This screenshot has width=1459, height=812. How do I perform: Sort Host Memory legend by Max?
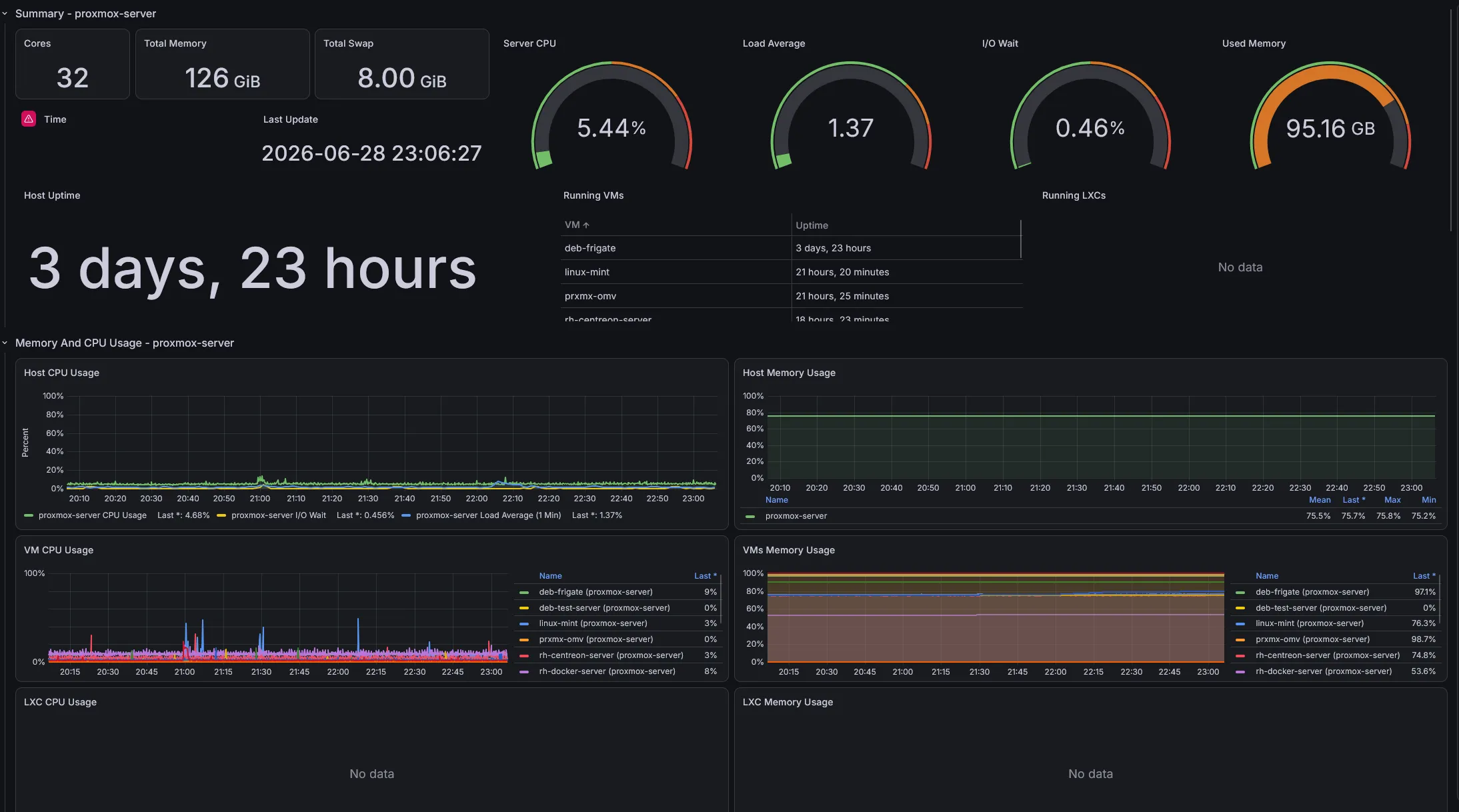(1392, 500)
